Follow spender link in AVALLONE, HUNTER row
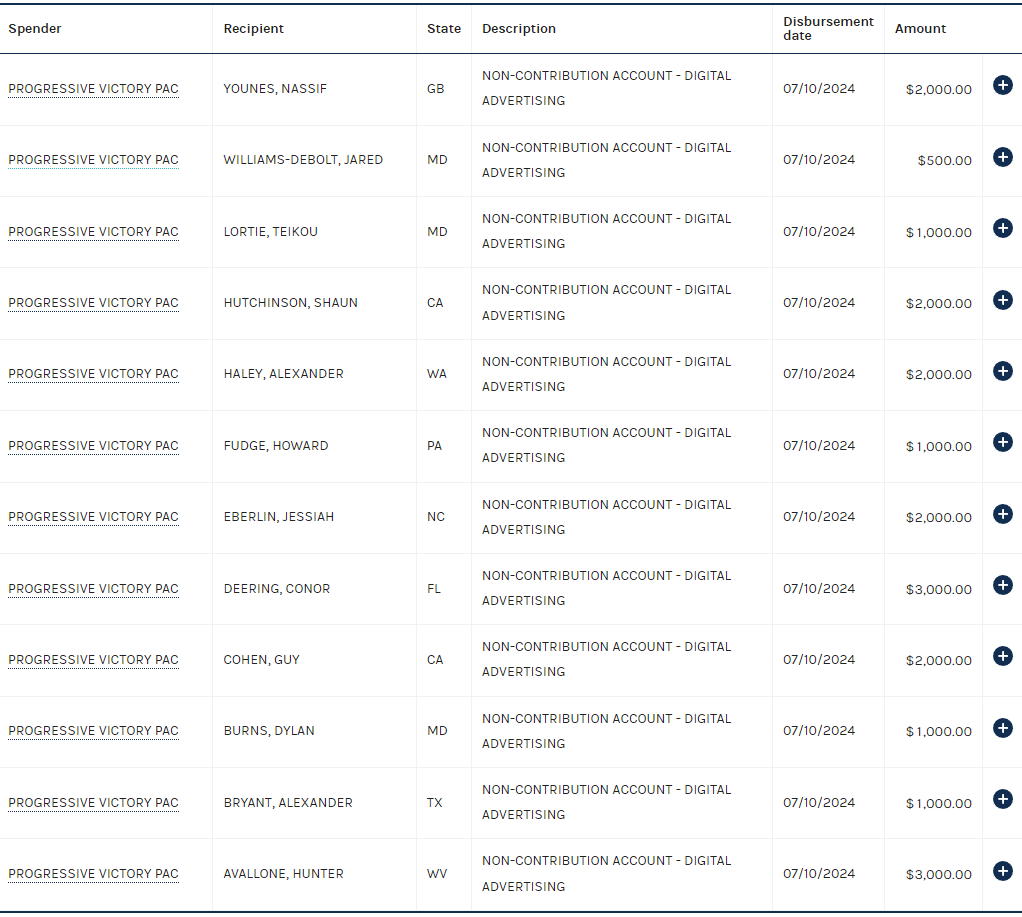1022x917 pixels. [x=93, y=874]
